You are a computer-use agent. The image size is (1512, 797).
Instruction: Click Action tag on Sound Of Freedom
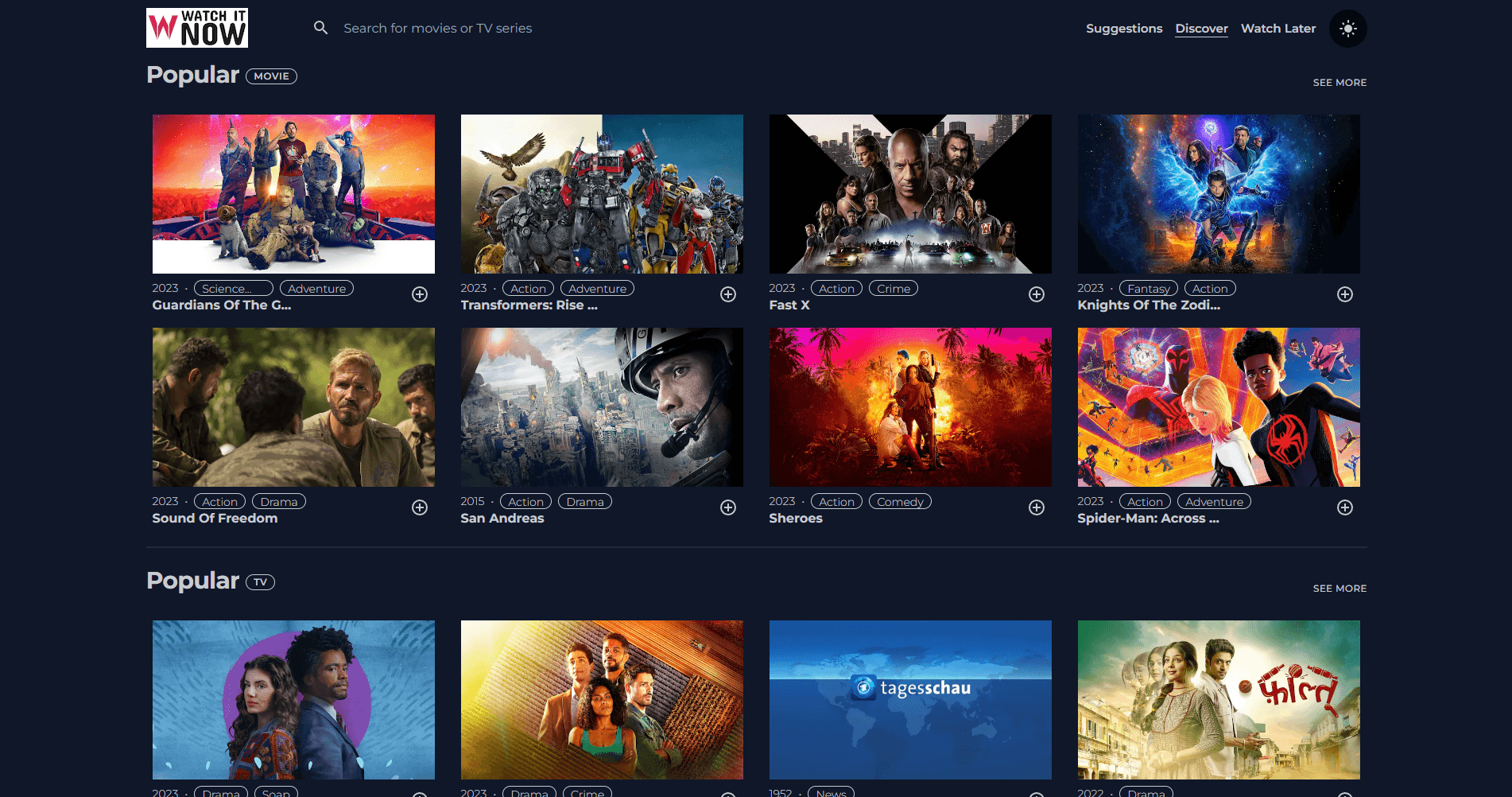219,502
